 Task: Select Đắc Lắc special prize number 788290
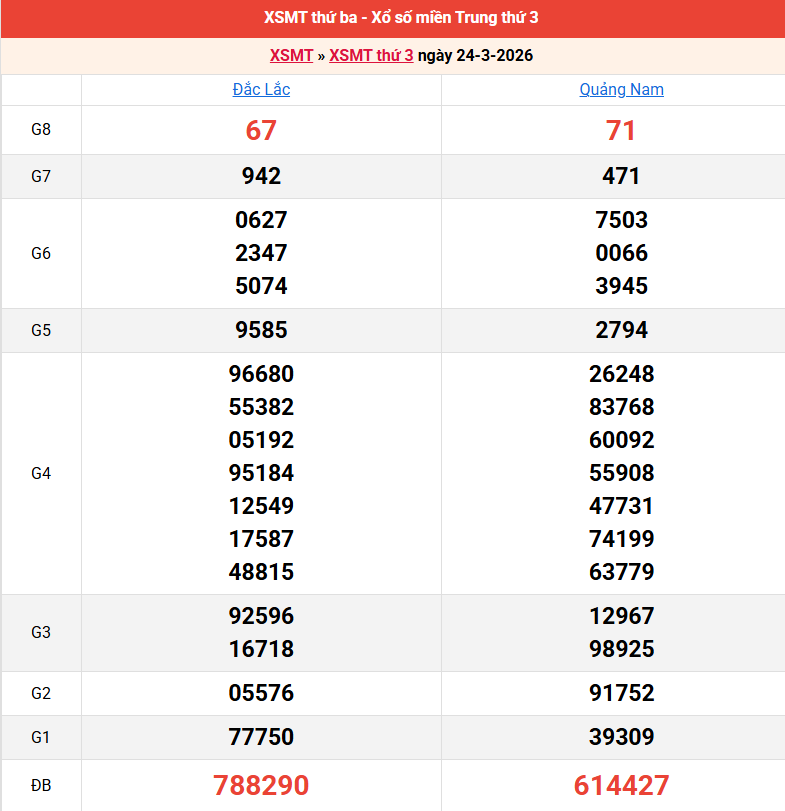point(261,785)
